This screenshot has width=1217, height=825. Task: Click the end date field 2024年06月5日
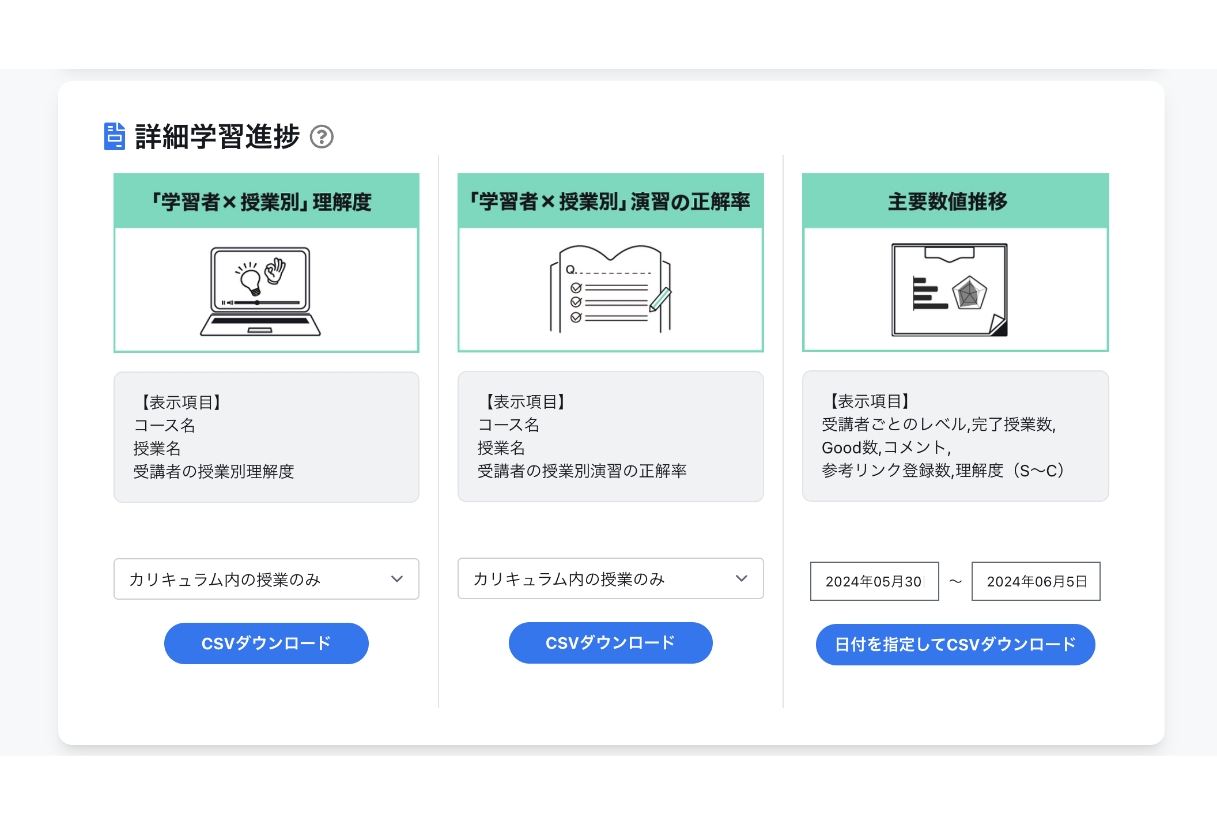tap(1035, 581)
